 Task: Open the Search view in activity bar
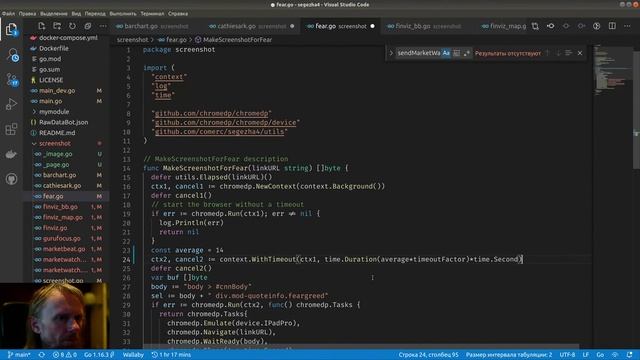(x=12, y=54)
